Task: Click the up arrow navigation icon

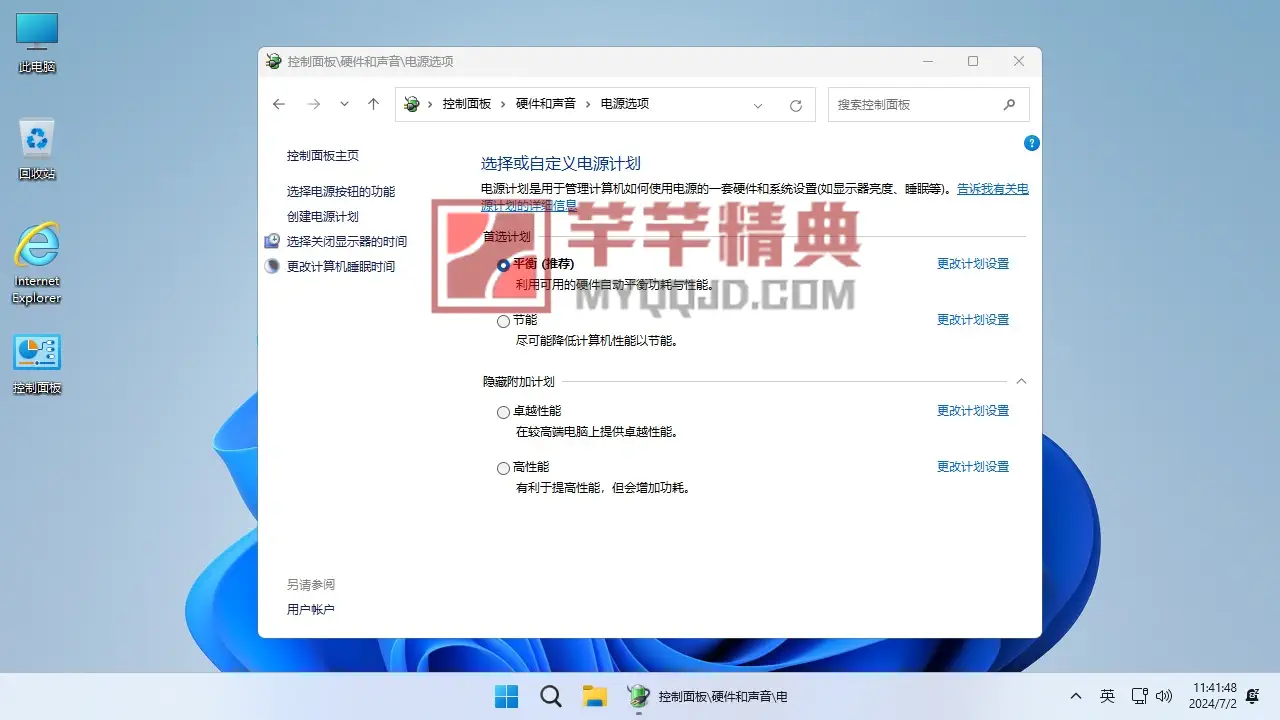Action: 373,104
